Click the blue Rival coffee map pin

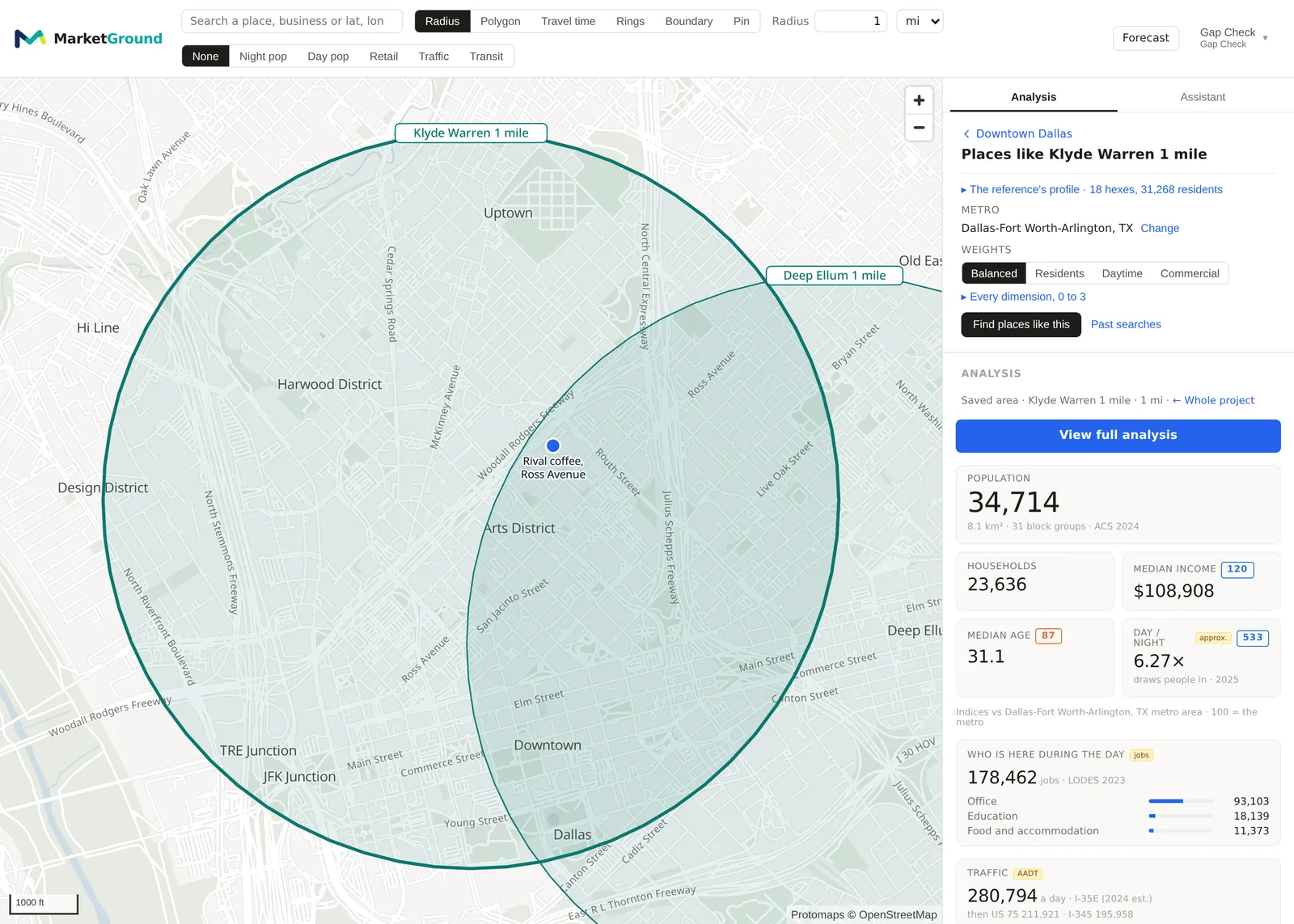[x=553, y=445]
